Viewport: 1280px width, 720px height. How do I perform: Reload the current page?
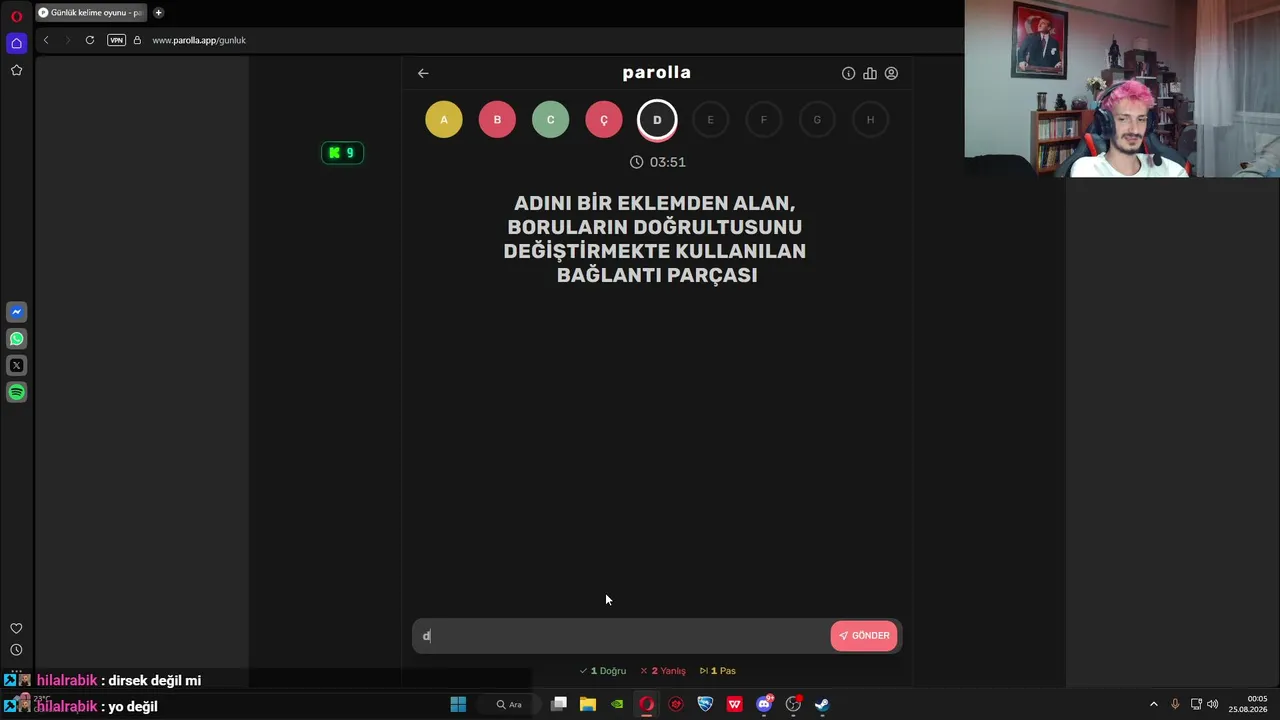90,40
